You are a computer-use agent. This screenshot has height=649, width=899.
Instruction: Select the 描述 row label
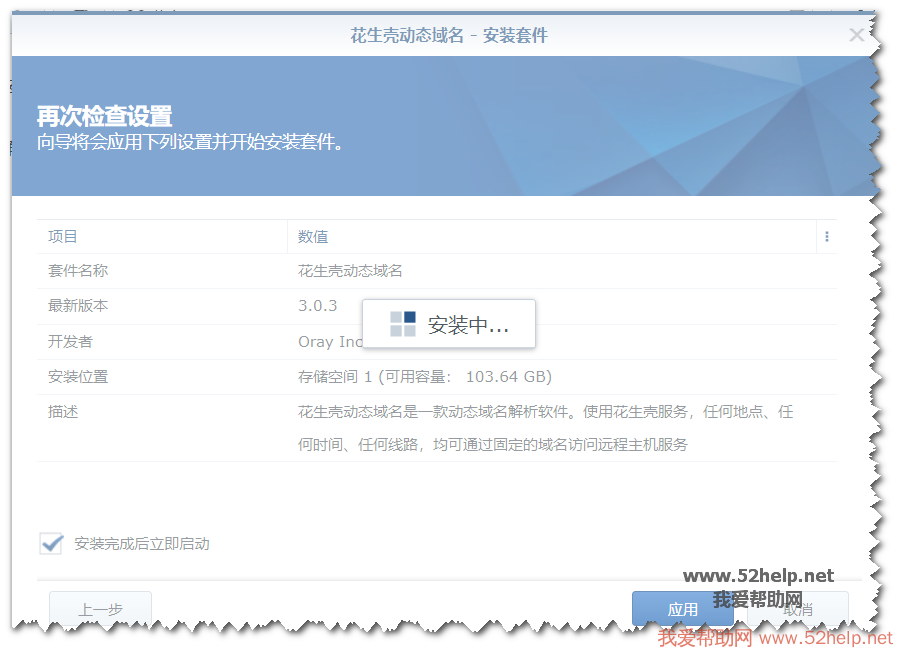63,411
